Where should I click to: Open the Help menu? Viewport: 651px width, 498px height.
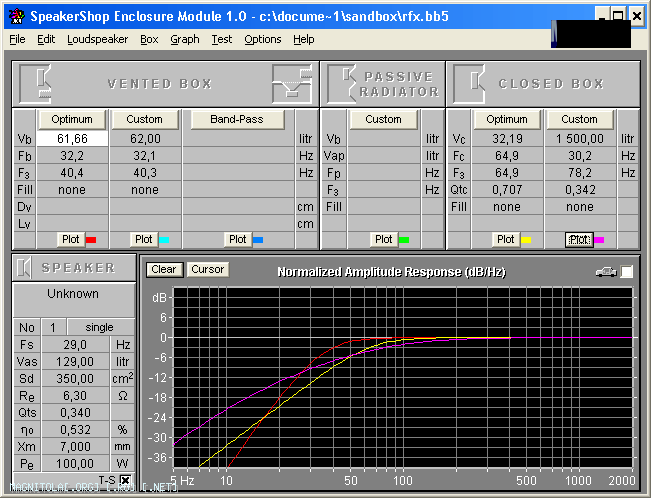[303, 39]
